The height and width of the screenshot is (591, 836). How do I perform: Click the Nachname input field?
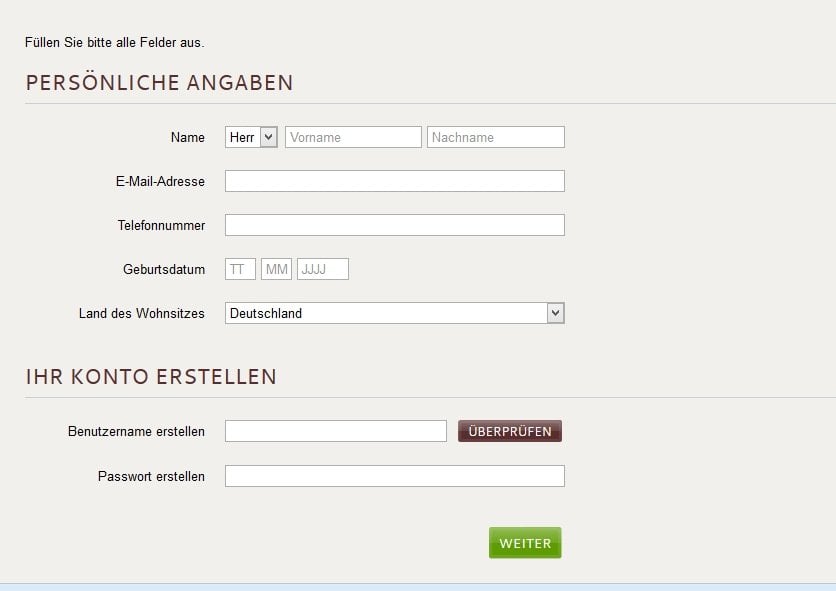(x=495, y=137)
